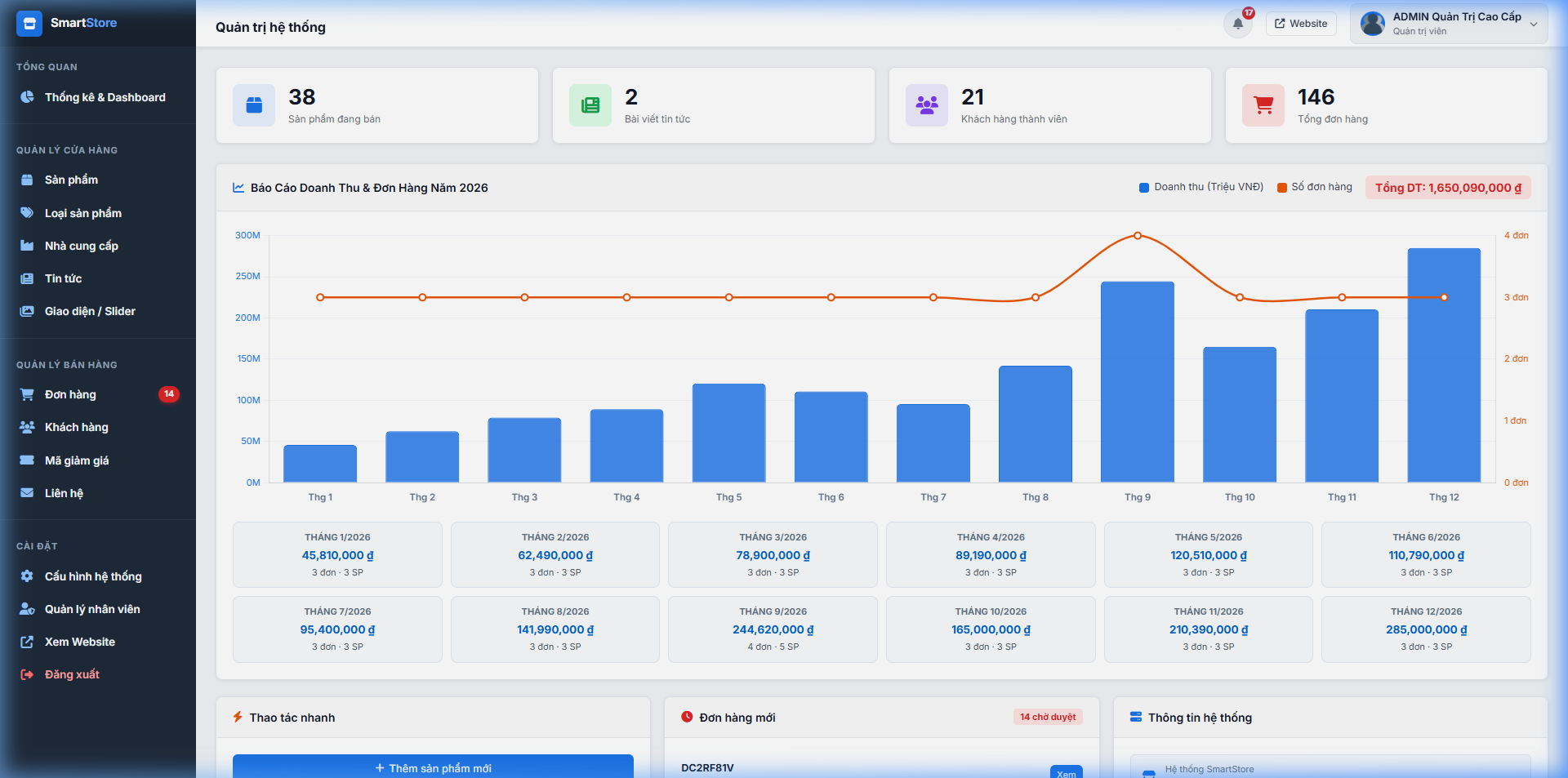Click the Mã giảm giá ticket icon
This screenshot has width=1568, height=778.
pos(27,460)
